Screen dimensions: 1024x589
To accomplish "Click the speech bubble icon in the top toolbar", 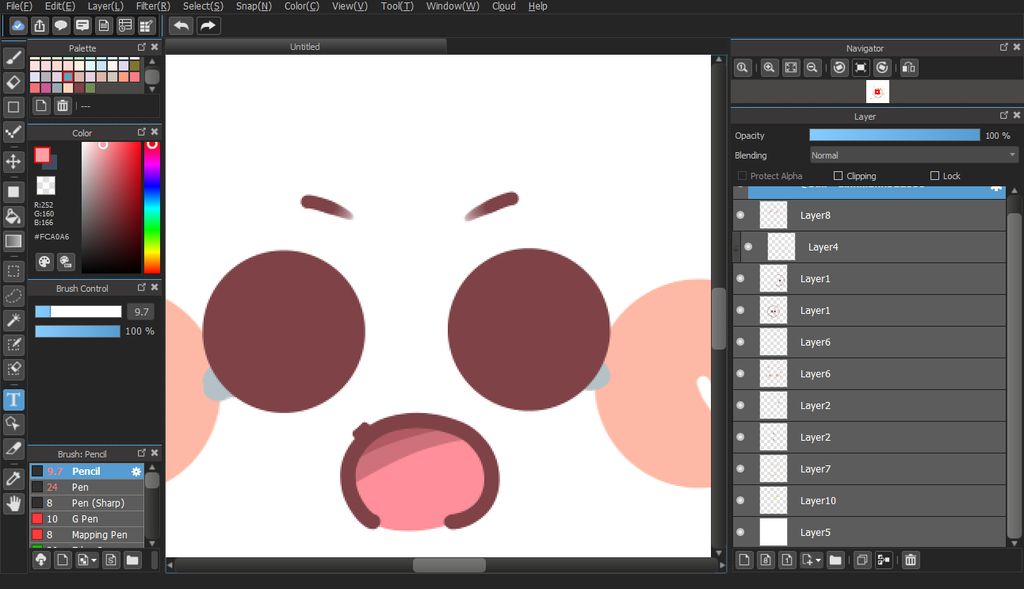I will pos(61,26).
